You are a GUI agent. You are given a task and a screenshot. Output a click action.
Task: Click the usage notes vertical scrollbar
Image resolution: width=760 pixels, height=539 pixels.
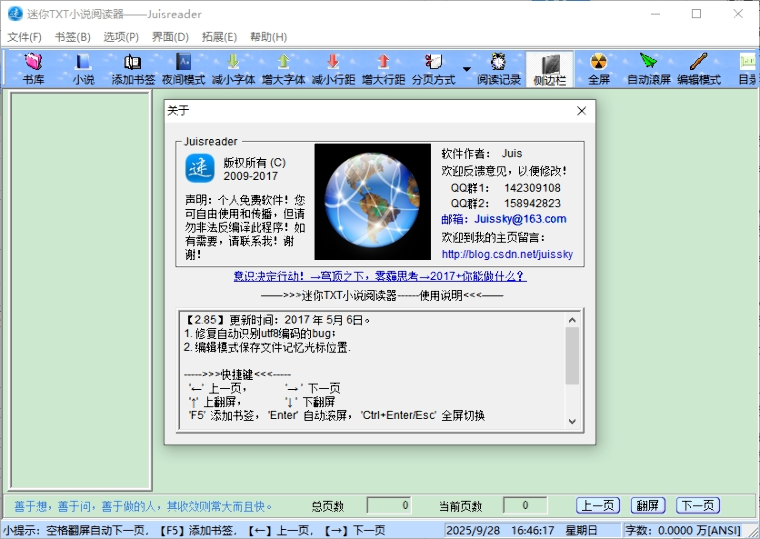coord(572,356)
